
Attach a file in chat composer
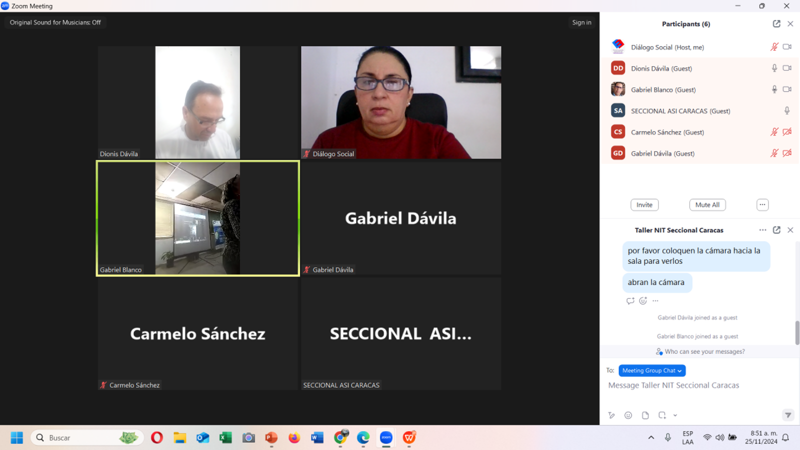645,415
